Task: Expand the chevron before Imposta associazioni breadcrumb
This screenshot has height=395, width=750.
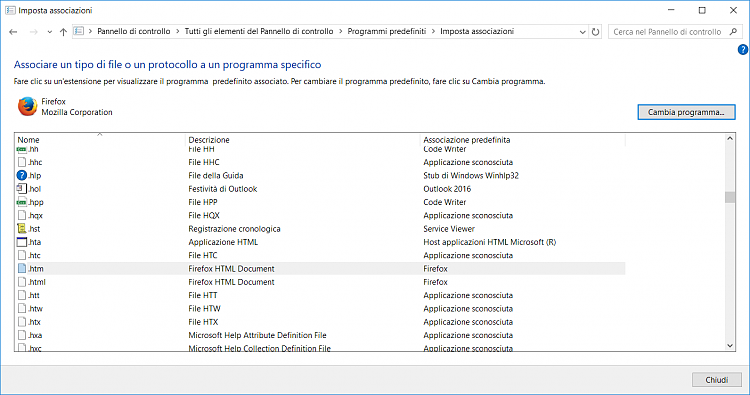Action: (433, 32)
